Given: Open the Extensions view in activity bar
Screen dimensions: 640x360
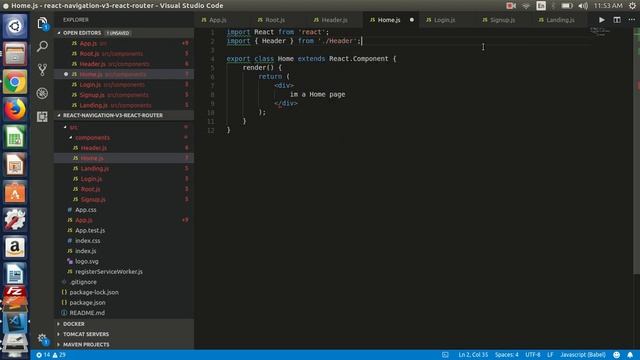Looking at the screenshot, I should pyautogui.click(x=42, y=117).
